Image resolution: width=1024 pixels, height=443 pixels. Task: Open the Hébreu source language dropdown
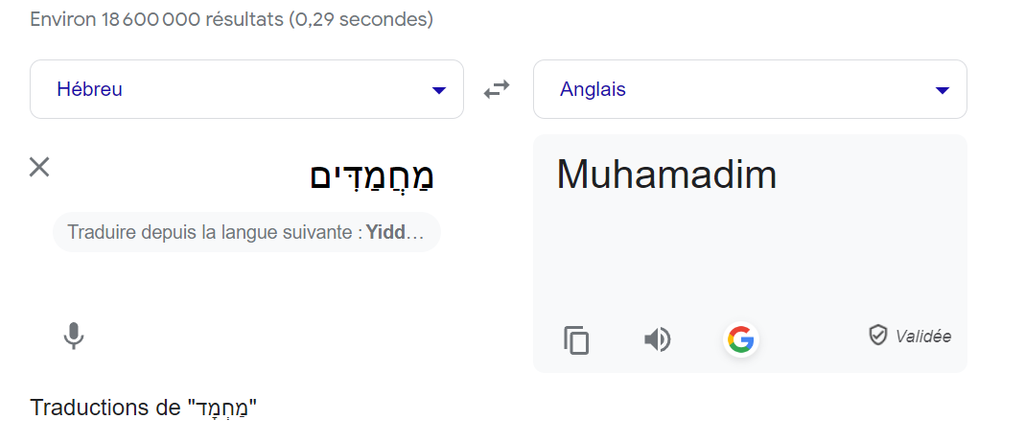(246, 90)
